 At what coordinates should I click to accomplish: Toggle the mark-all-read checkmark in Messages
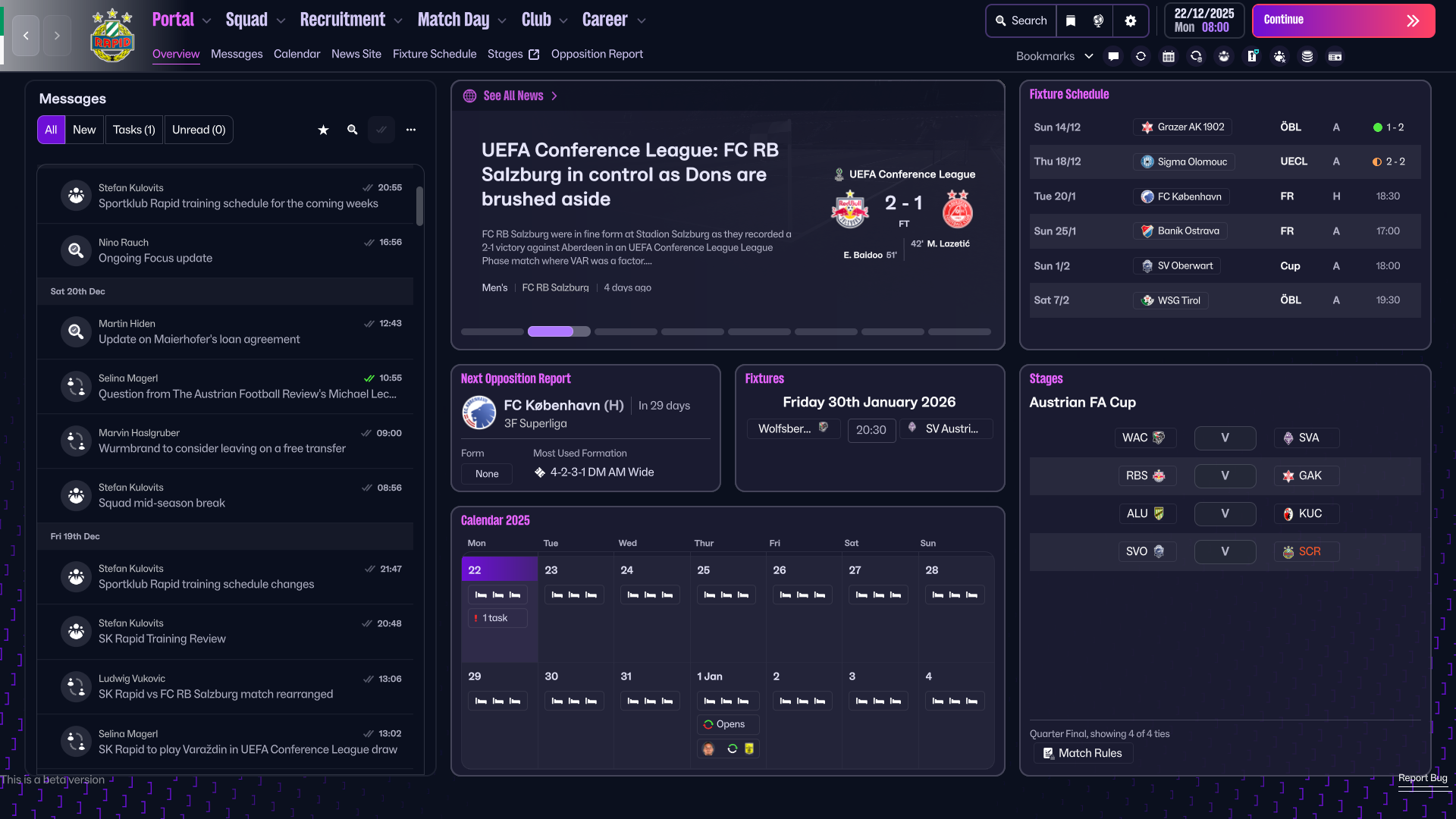pos(381,130)
